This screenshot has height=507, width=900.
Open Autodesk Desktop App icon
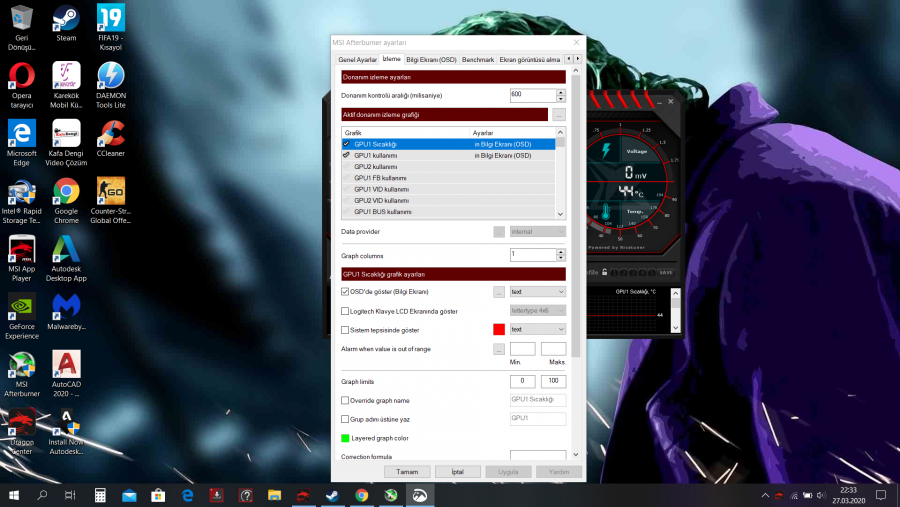(66, 258)
